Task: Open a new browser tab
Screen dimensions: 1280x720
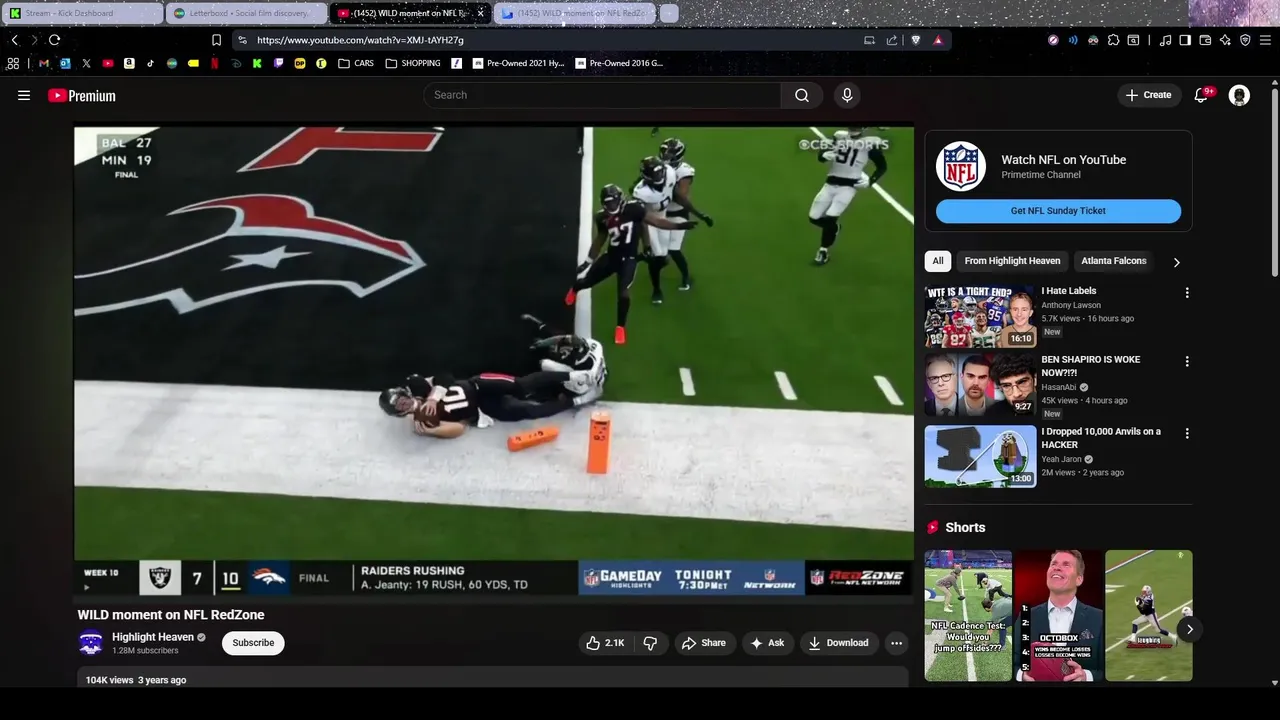Action: click(x=669, y=13)
